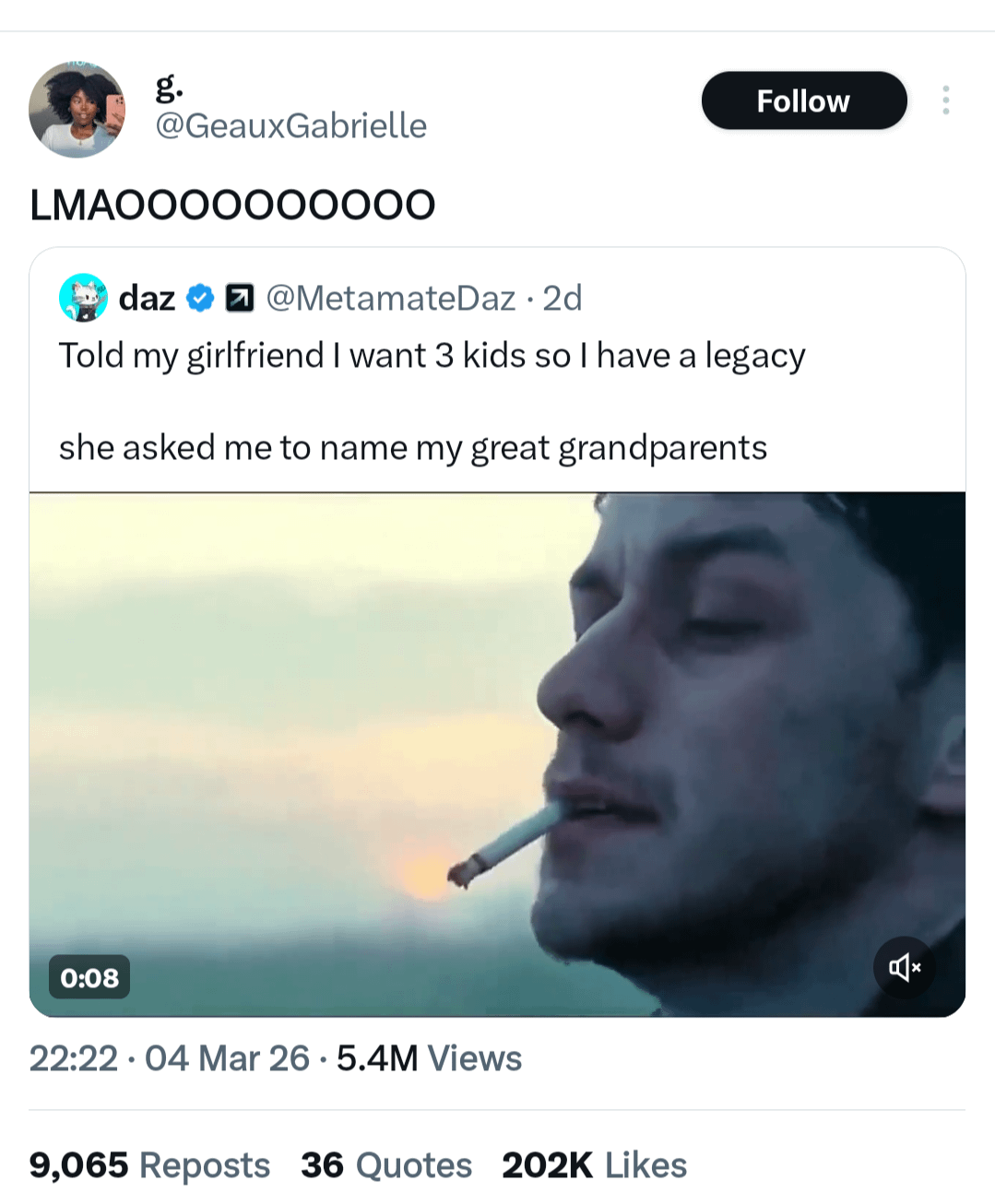
Task: Open the 36 Quotes list
Action: pos(385,1165)
